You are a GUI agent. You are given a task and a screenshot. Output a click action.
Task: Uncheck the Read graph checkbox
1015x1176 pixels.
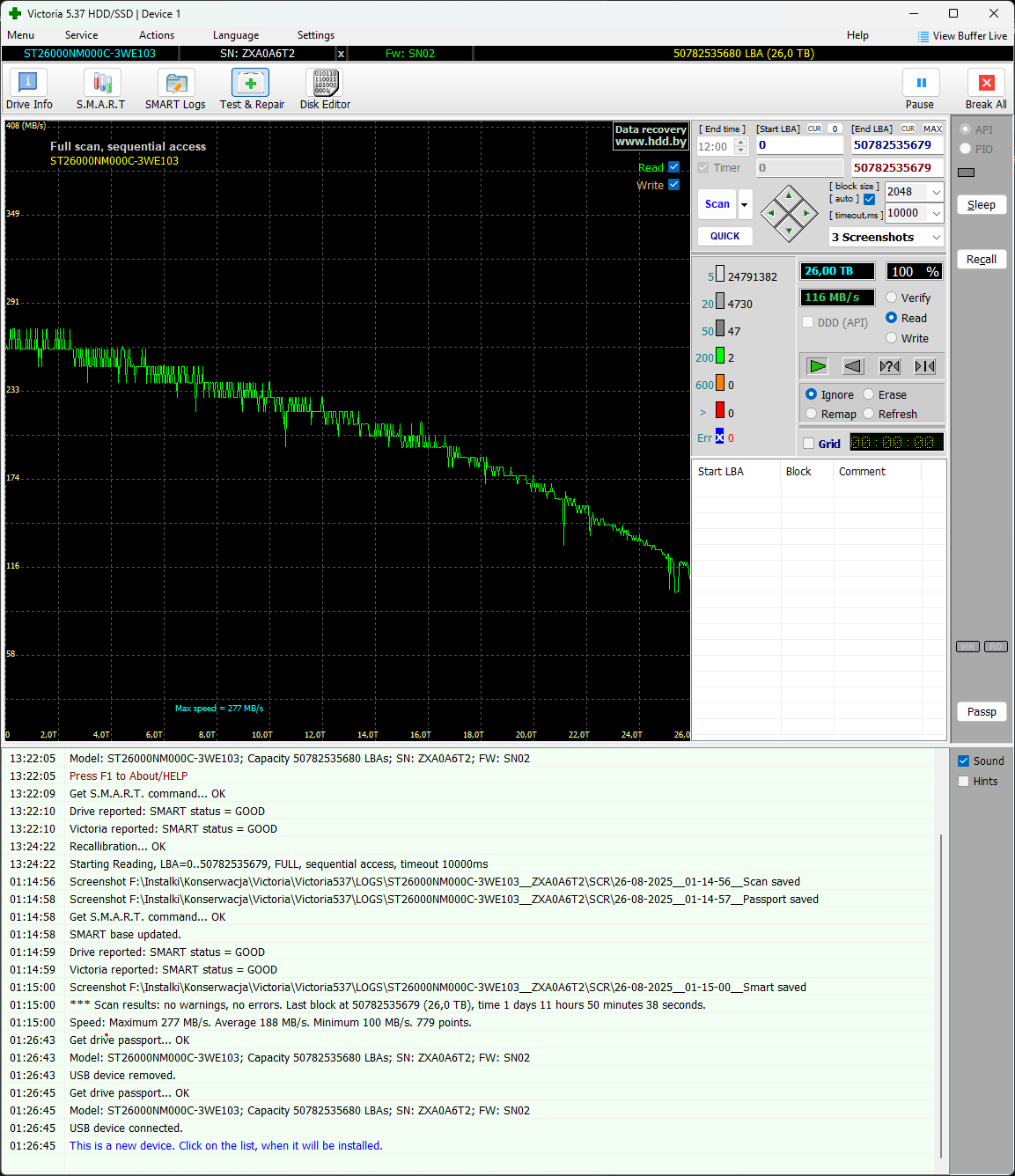click(674, 167)
